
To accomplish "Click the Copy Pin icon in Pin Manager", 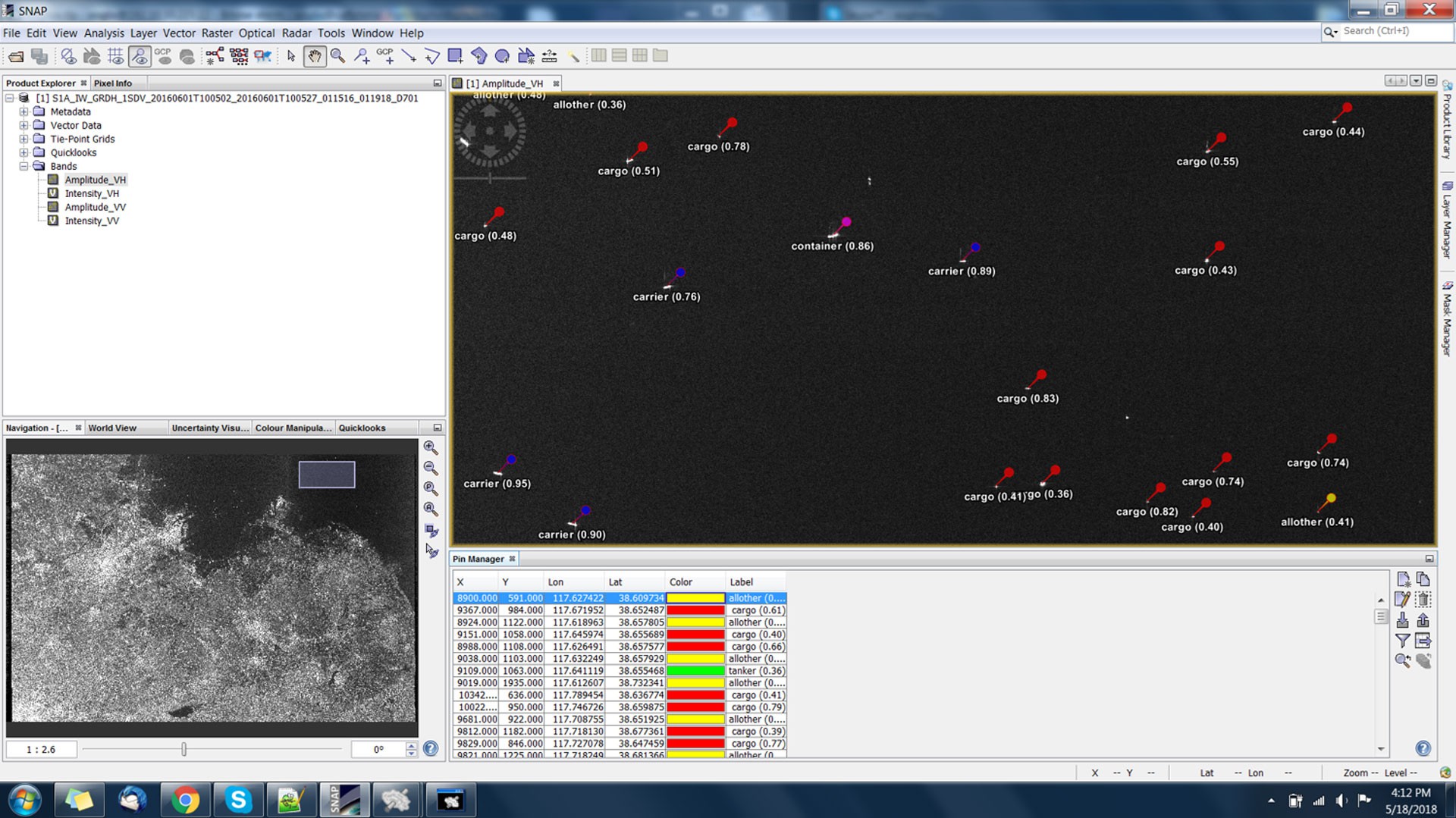I will [x=1423, y=579].
